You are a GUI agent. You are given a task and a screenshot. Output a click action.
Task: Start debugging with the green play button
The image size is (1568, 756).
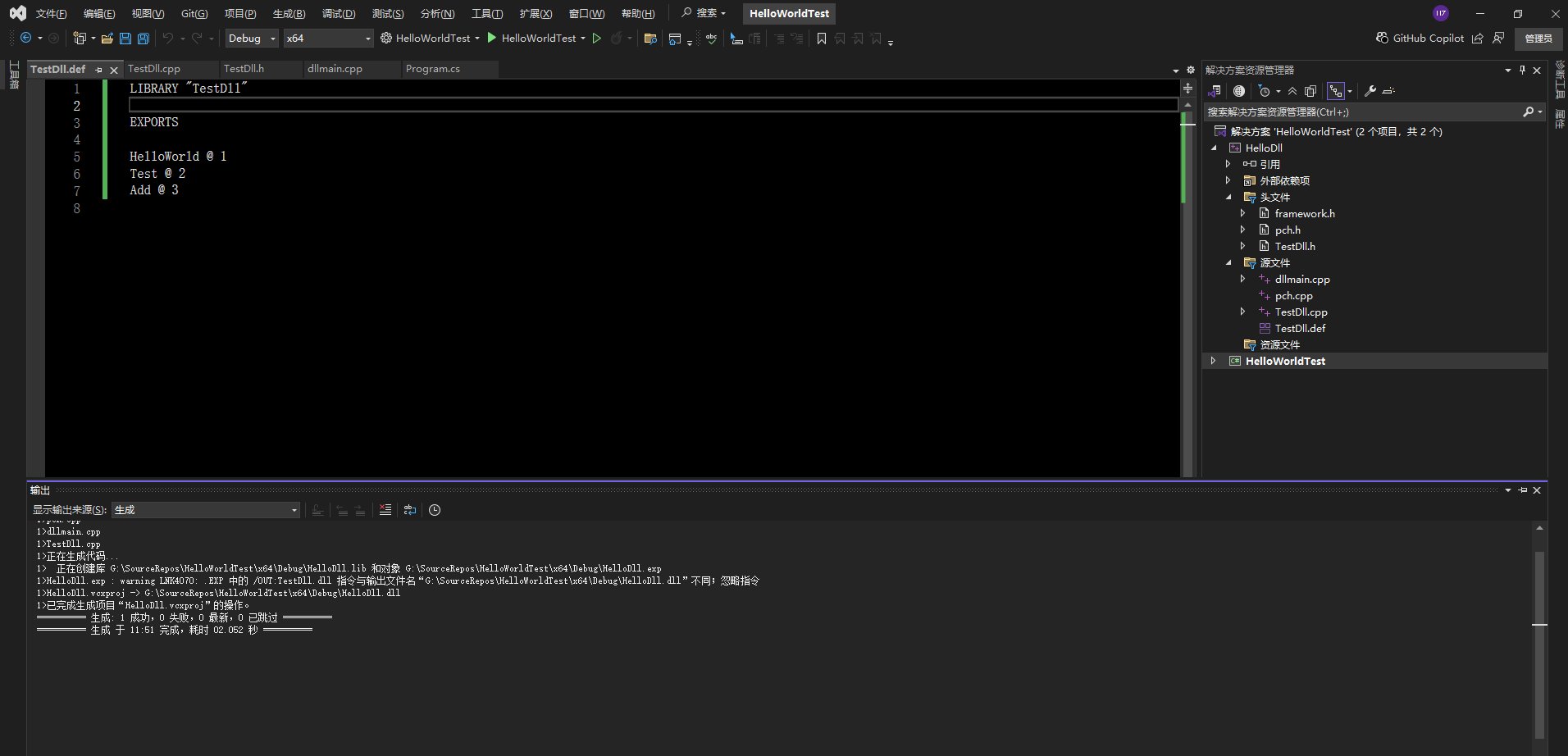pos(492,38)
